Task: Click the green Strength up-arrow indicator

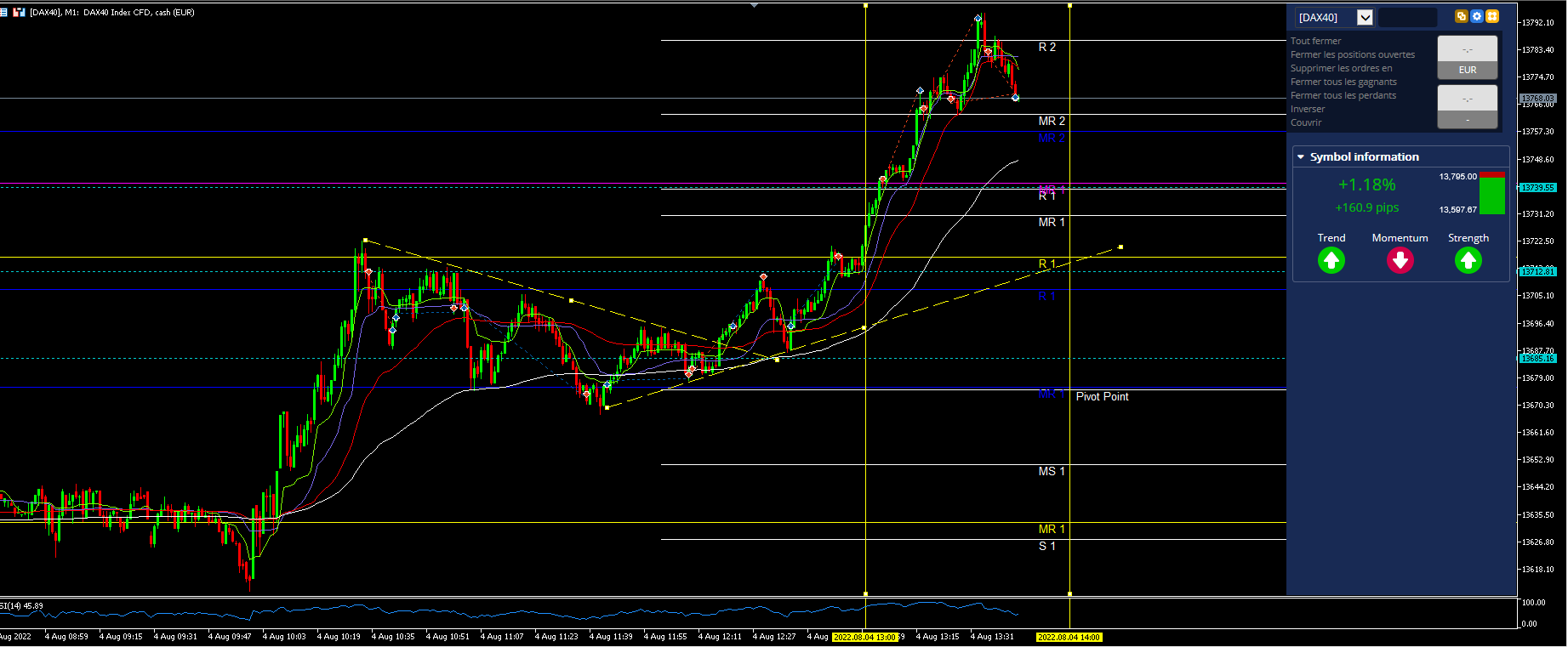Action: pos(1468,260)
